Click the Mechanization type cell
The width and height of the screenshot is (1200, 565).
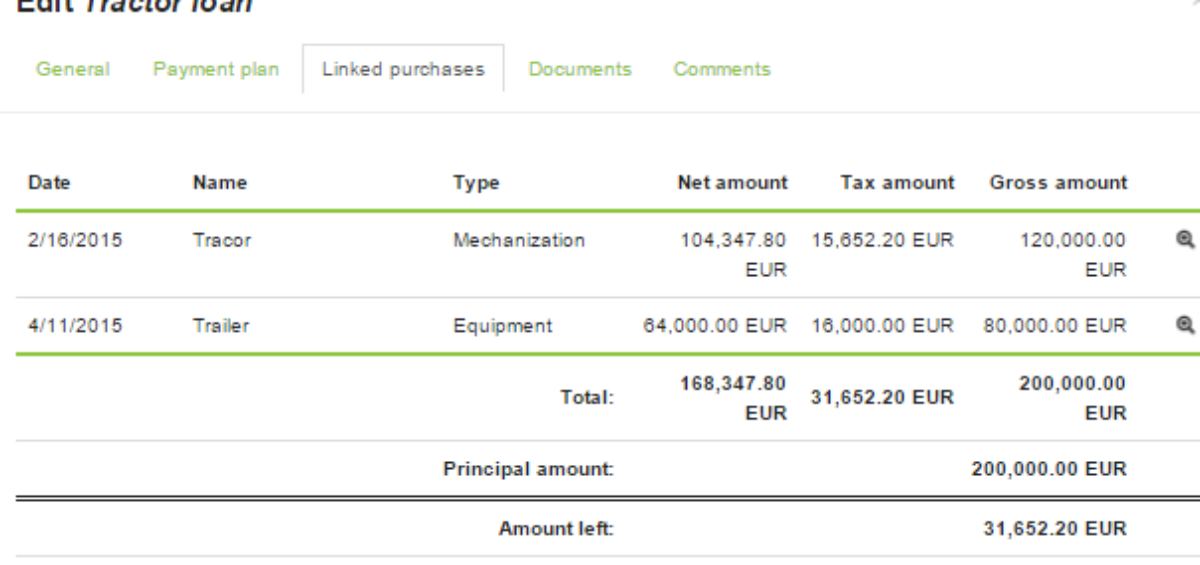click(x=519, y=241)
